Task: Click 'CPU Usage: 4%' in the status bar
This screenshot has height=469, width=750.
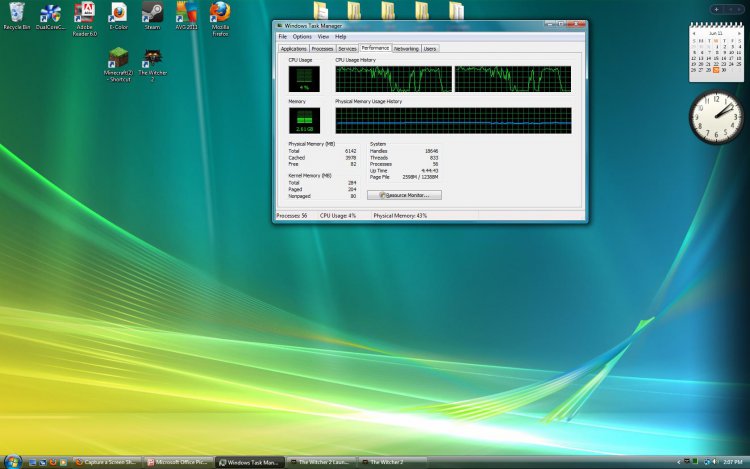Action: [338, 216]
